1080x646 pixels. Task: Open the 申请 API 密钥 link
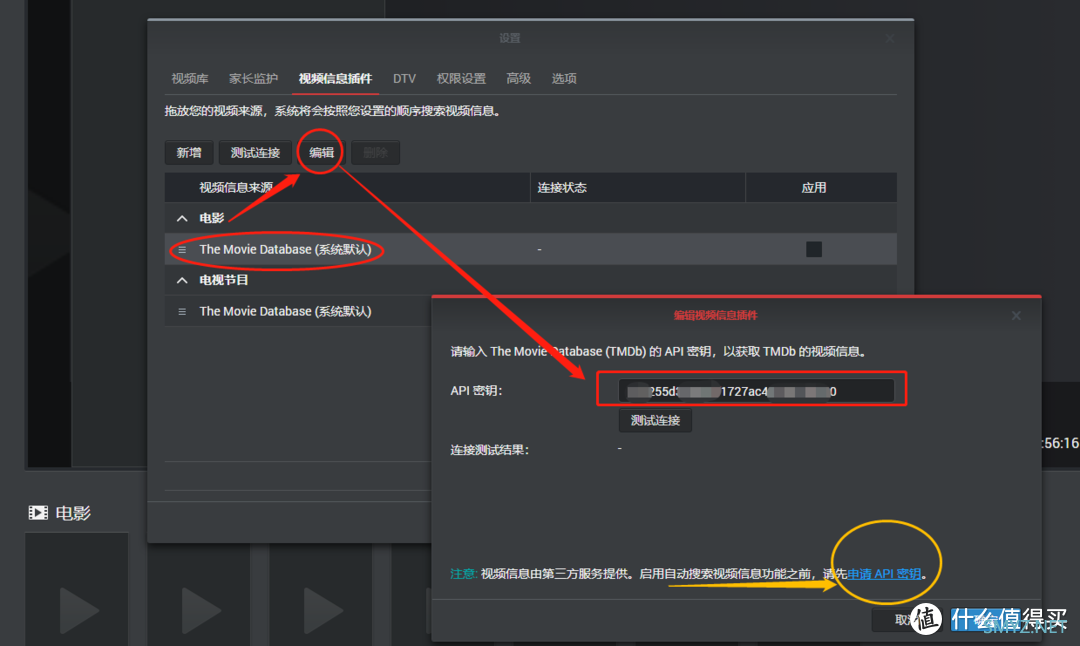(884, 574)
